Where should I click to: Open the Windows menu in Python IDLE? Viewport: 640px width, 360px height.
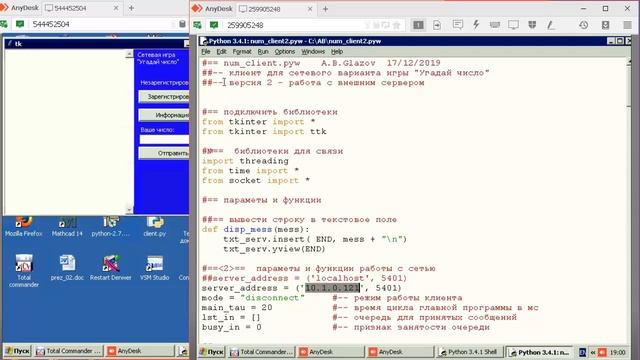(313, 52)
